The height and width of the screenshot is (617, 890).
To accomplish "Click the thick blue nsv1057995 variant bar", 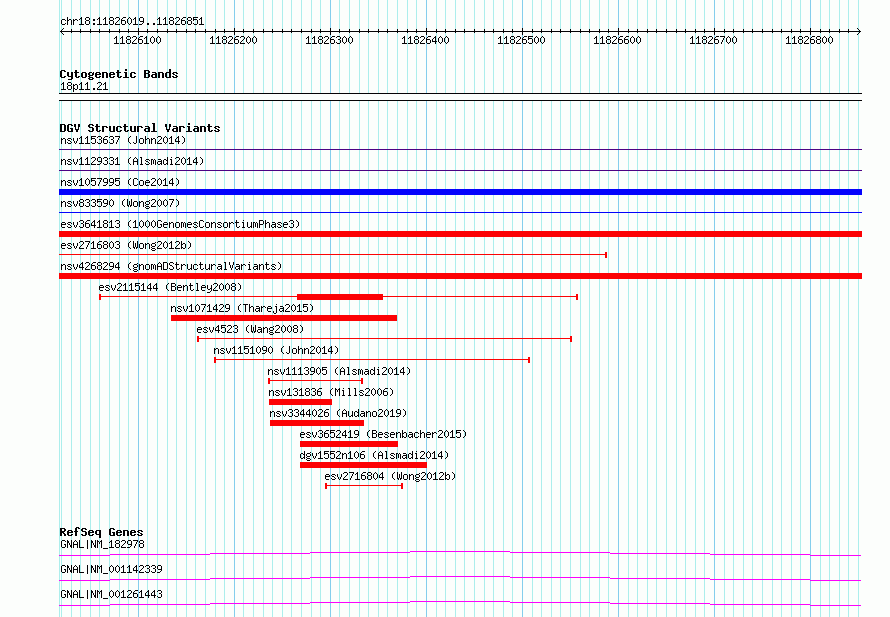I will click(x=460, y=192).
